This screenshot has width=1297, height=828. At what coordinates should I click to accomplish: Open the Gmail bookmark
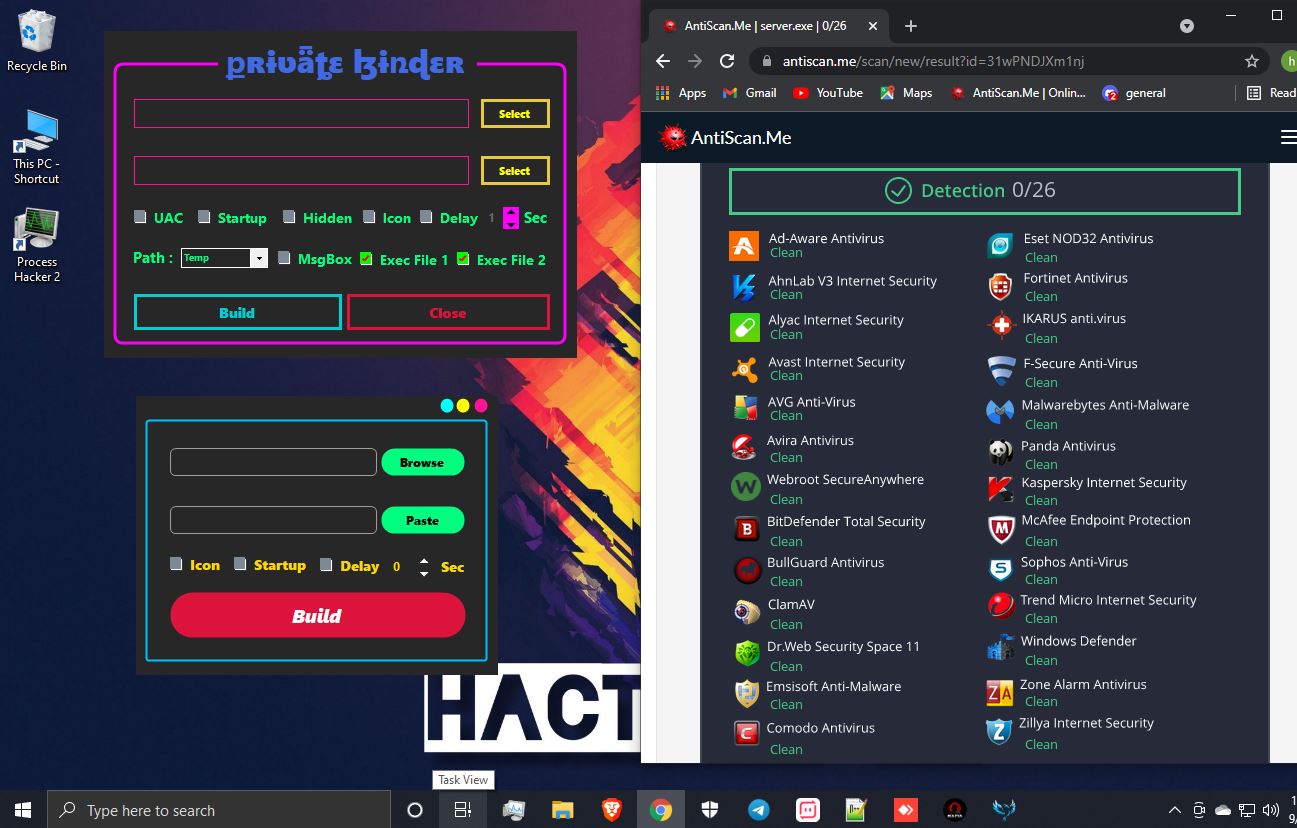[749, 93]
